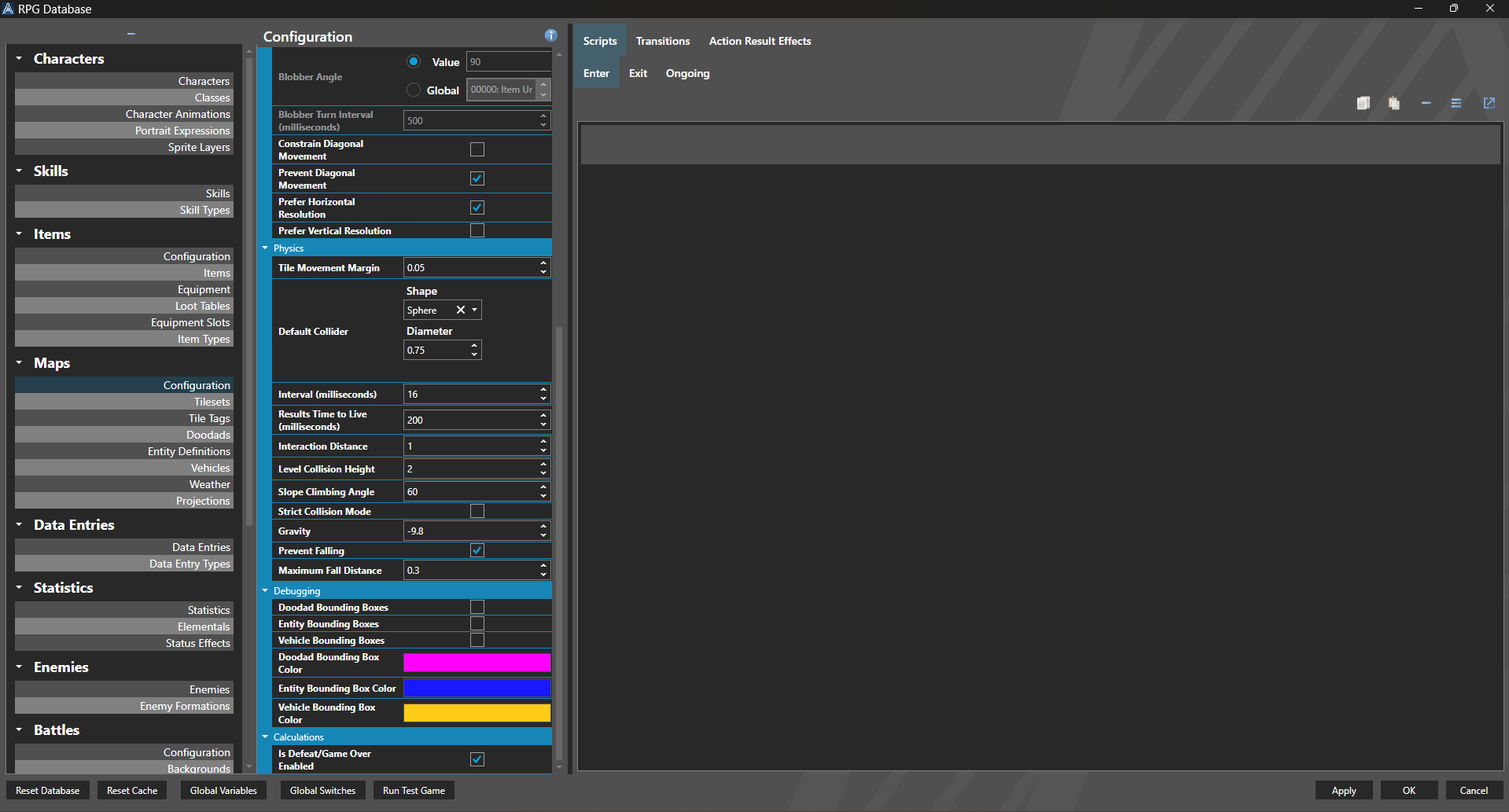Collapse the Debugging section
The image size is (1509, 812).
coord(266,590)
